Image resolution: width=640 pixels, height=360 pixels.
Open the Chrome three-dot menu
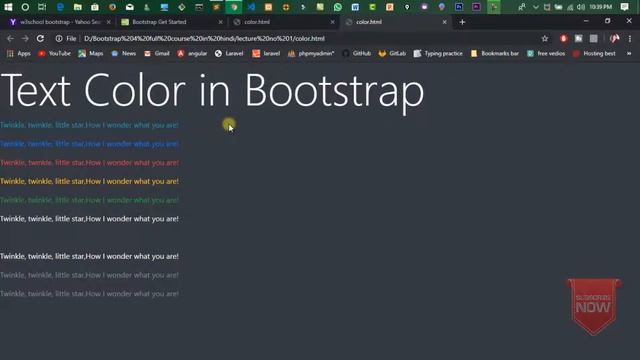[630, 38]
